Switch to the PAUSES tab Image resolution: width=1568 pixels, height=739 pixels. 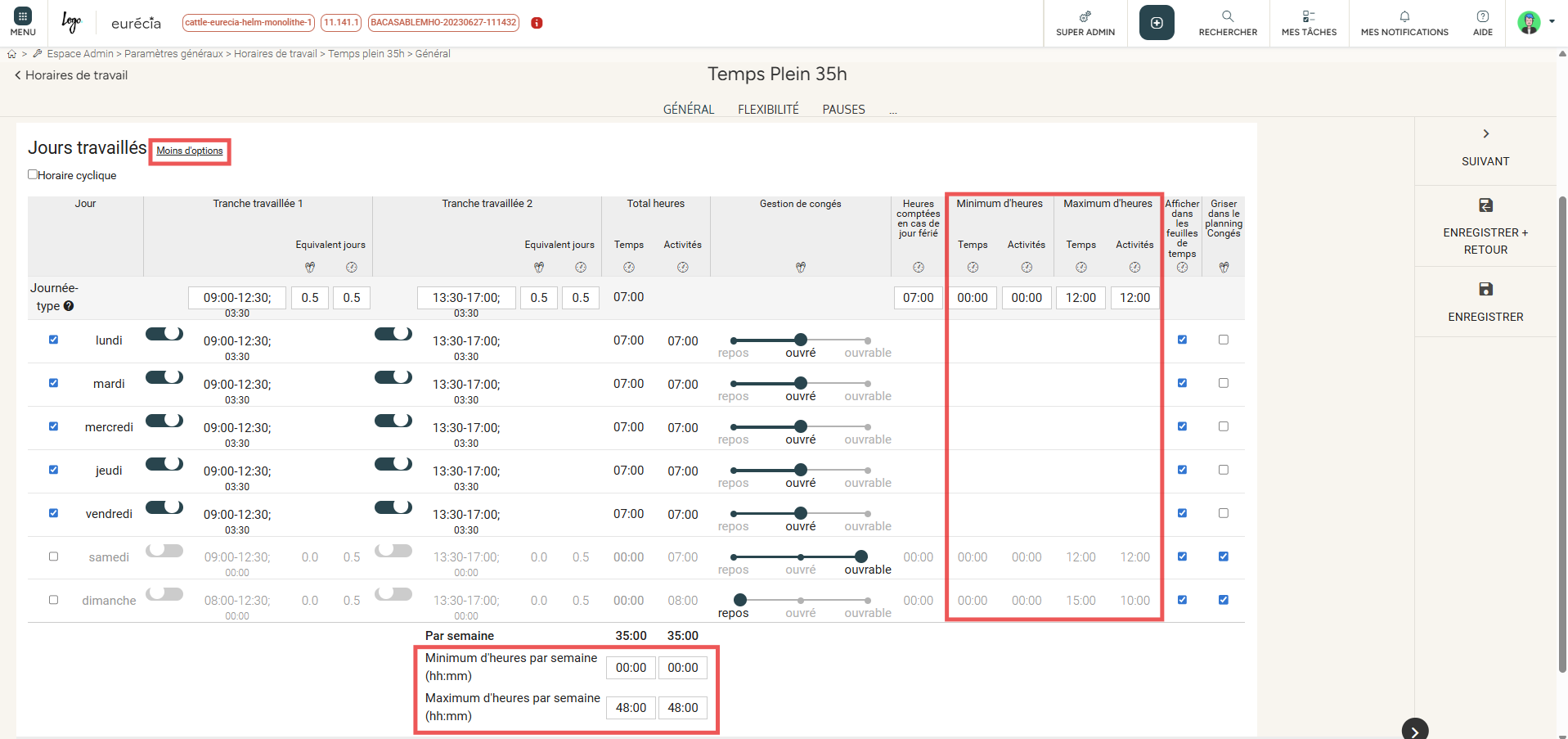(x=843, y=110)
